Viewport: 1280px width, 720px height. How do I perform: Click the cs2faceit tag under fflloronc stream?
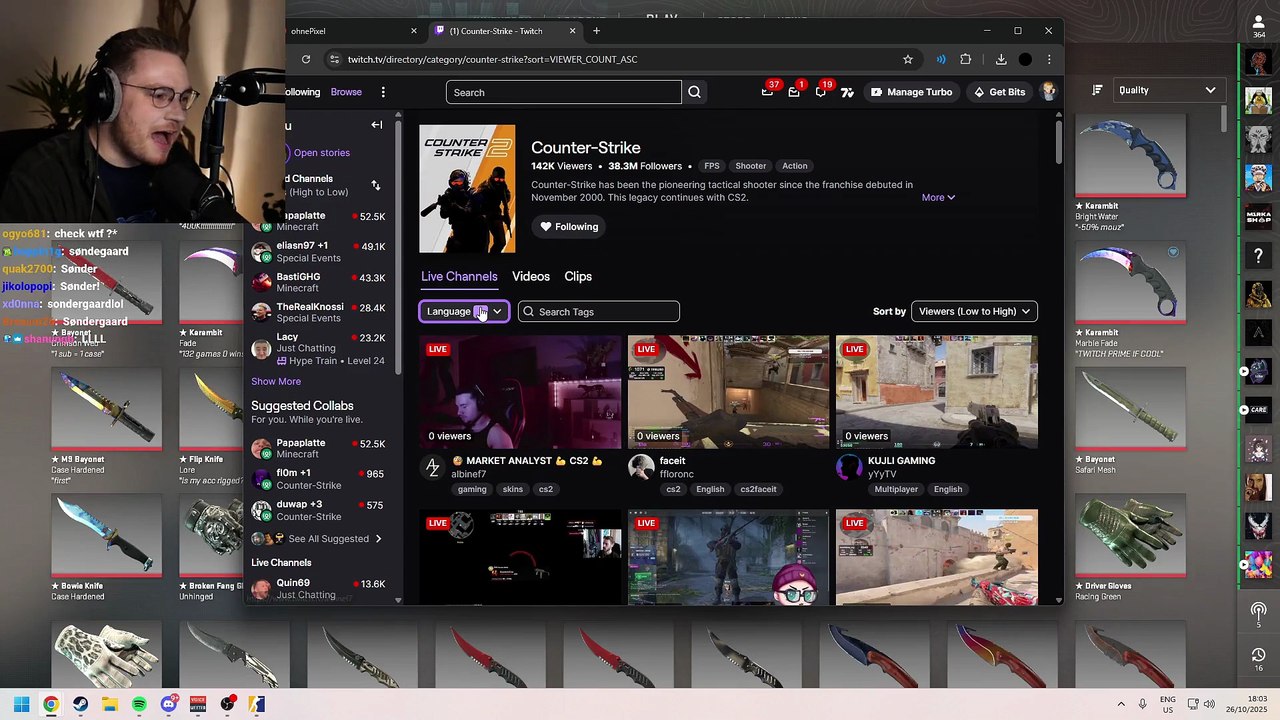(758, 489)
